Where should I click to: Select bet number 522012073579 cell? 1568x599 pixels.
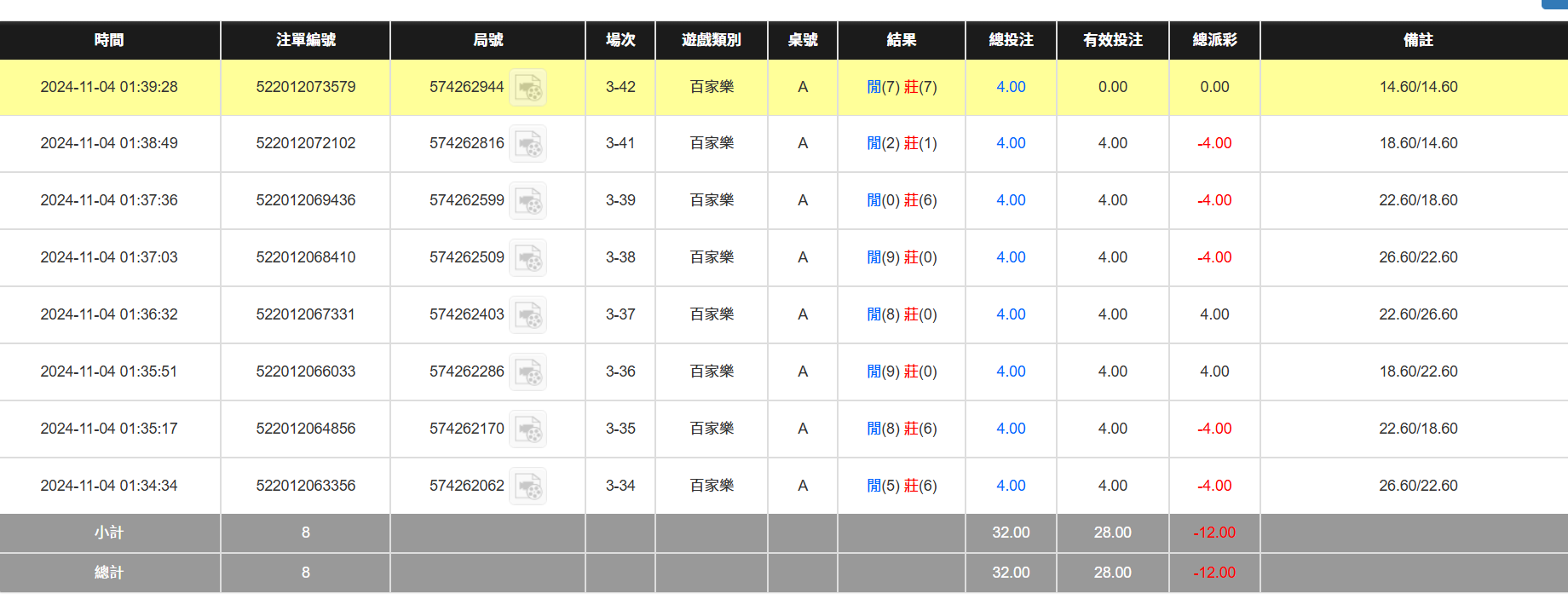pyautogui.click(x=305, y=87)
